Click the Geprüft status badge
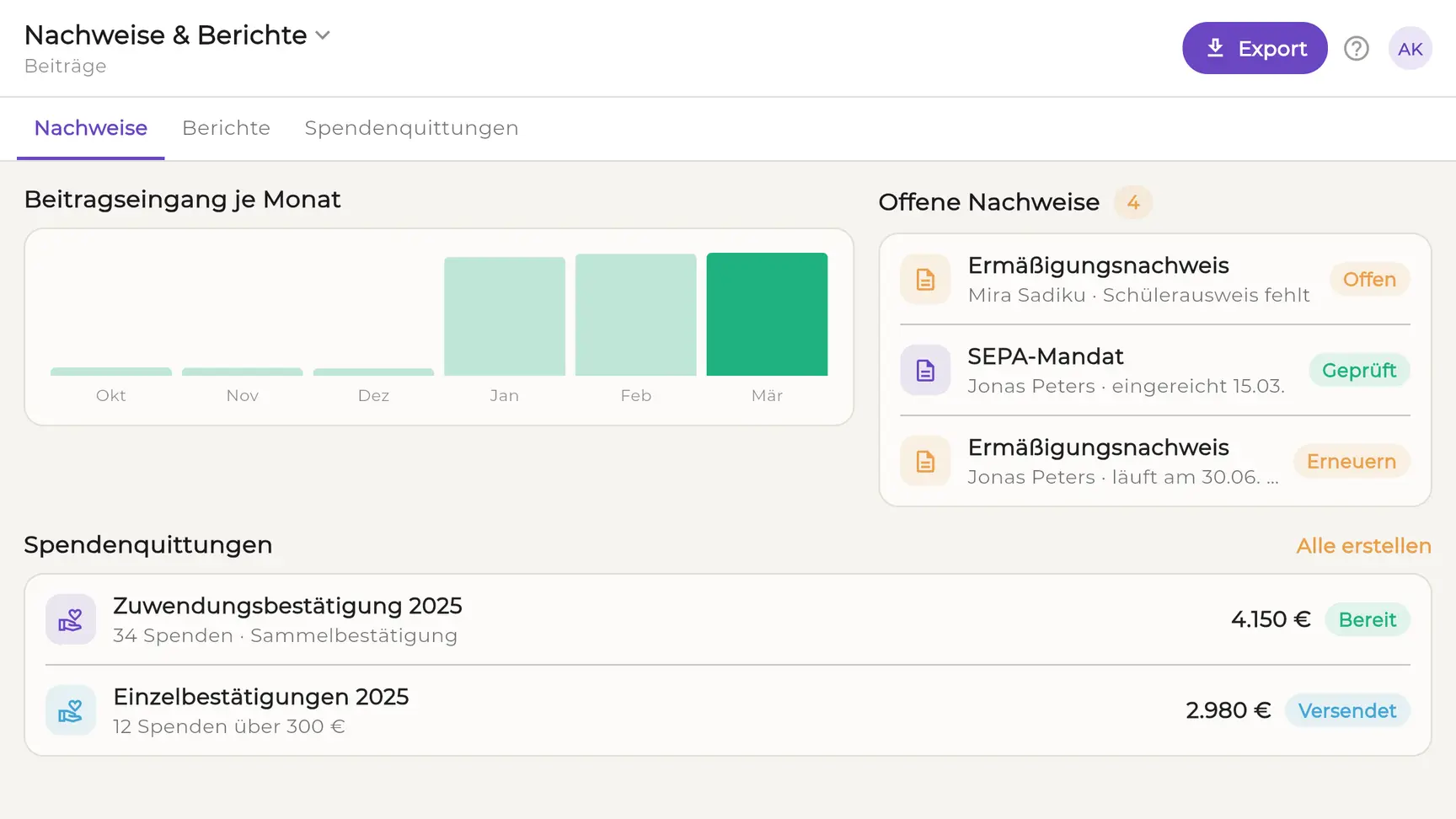This screenshot has height=819, width=1456. tap(1359, 370)
